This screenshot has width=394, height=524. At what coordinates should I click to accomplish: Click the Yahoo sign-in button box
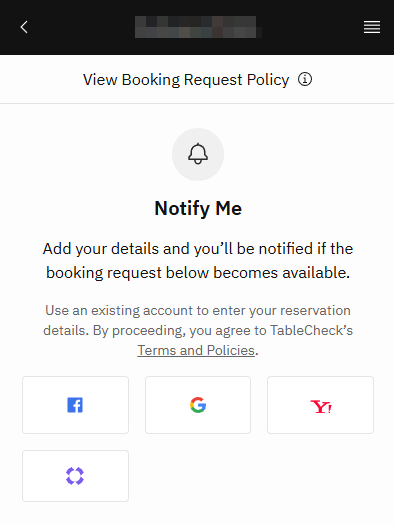click(320, 405)
